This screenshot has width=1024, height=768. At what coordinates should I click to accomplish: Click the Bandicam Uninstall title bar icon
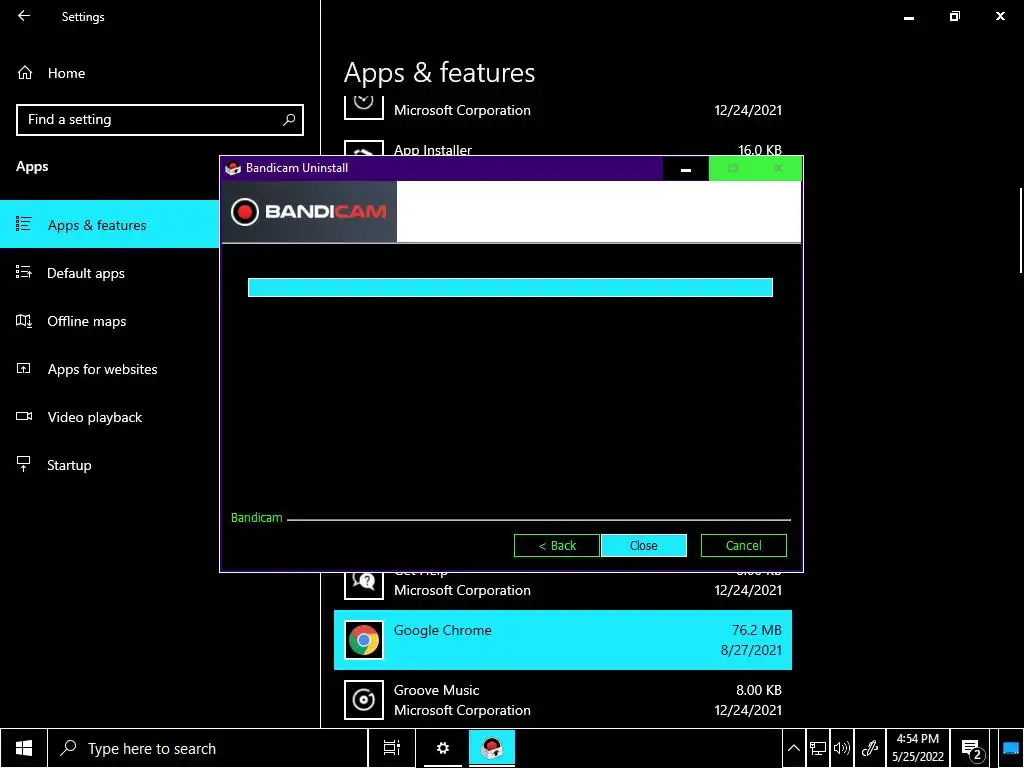point(232,168)
